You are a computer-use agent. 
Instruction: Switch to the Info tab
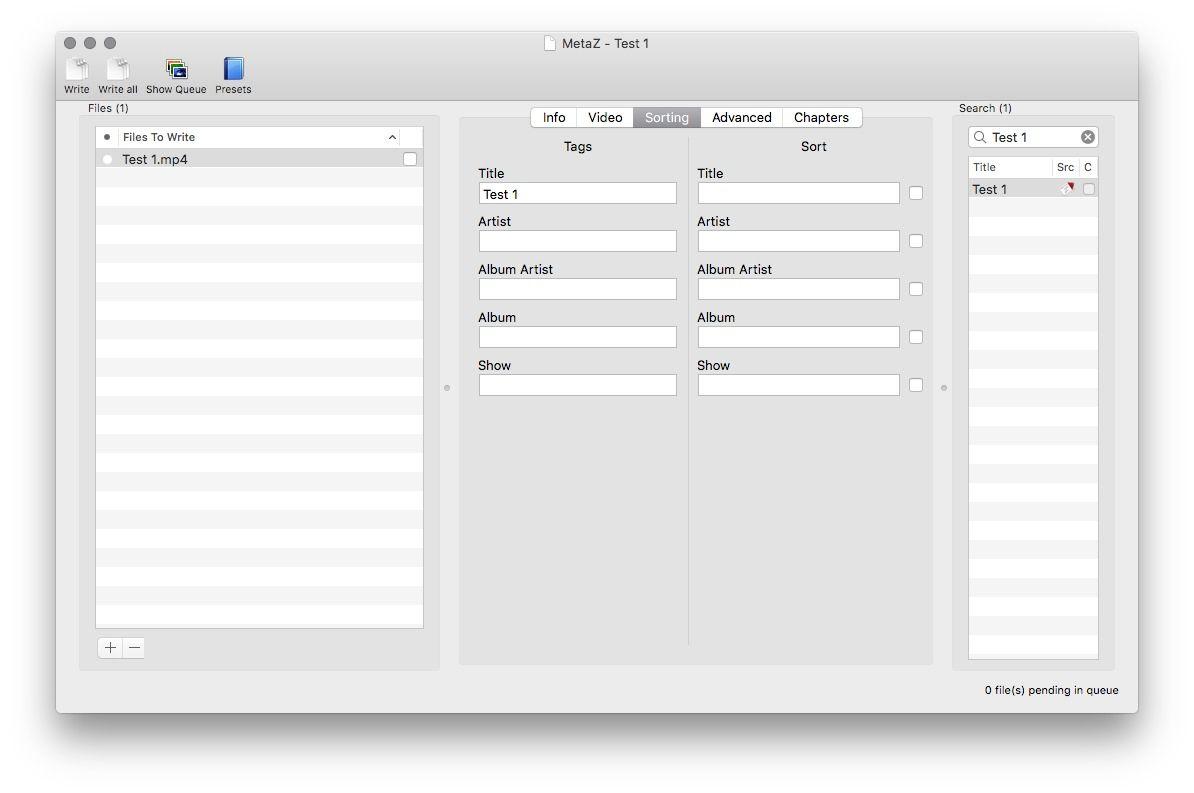[x=554, y=118]
